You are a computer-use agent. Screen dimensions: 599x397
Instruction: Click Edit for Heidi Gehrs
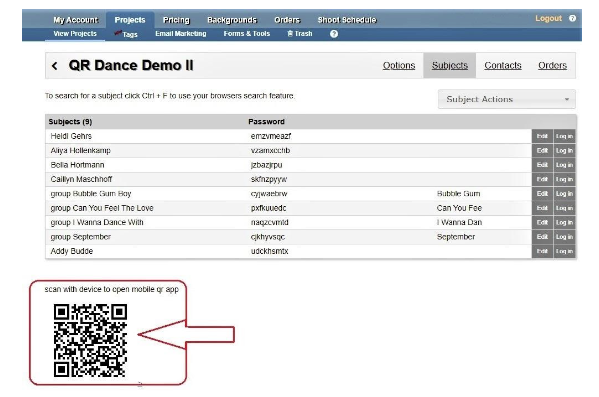[542, 136]
